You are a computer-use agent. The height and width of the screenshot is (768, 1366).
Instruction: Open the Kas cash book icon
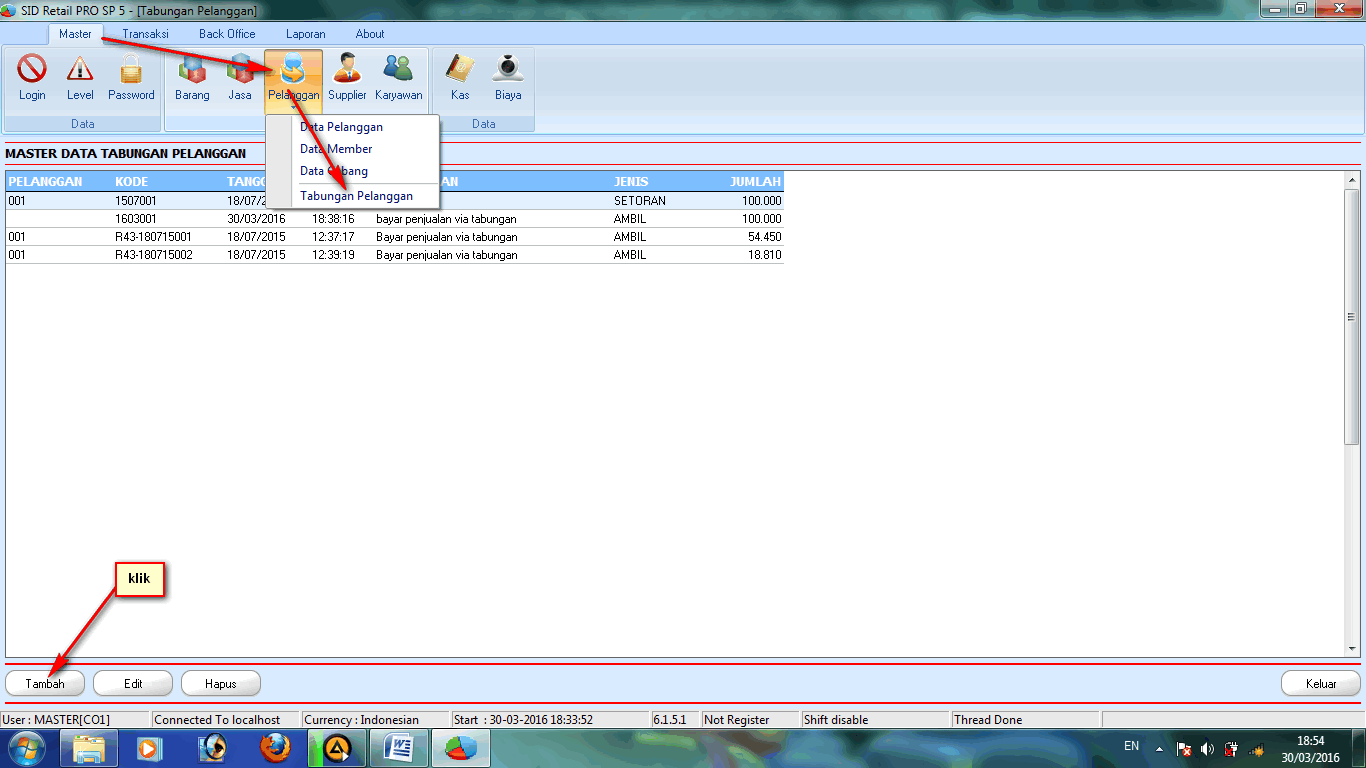pos(460,78)
